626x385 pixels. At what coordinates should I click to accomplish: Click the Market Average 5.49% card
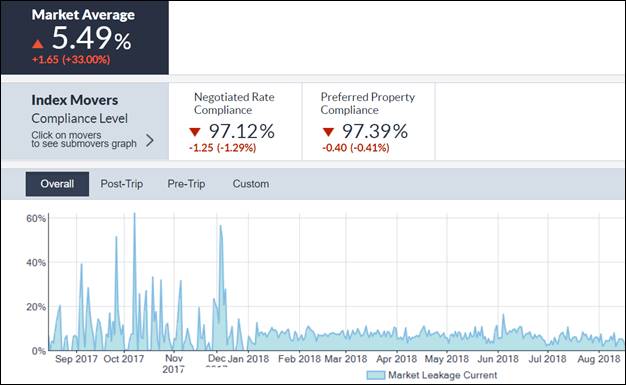(85, 37)
